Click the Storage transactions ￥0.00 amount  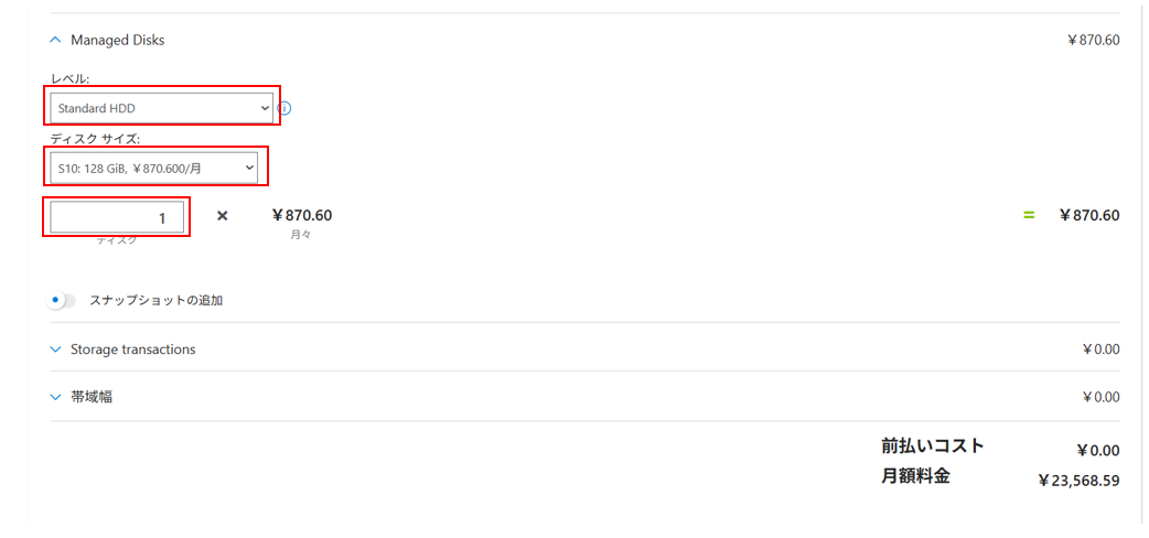1100,350
